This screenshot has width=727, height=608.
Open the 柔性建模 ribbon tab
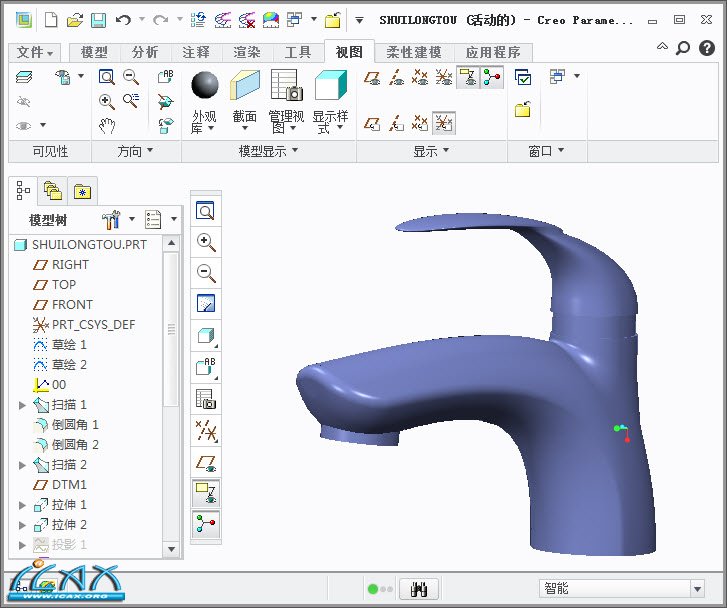point(412,52)
